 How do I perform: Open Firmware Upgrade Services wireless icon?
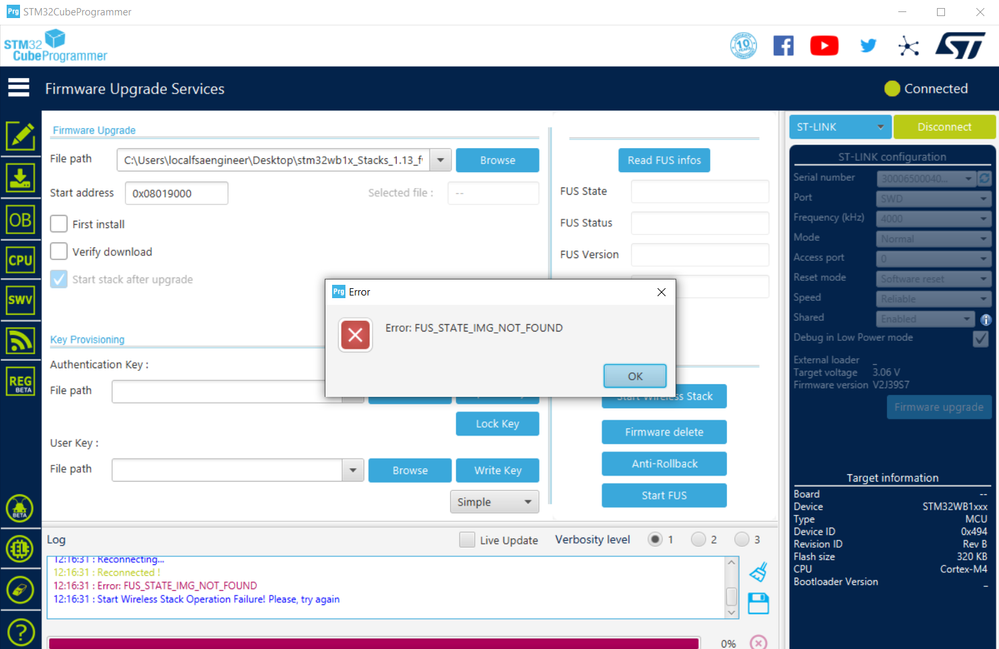pos(20,341)
